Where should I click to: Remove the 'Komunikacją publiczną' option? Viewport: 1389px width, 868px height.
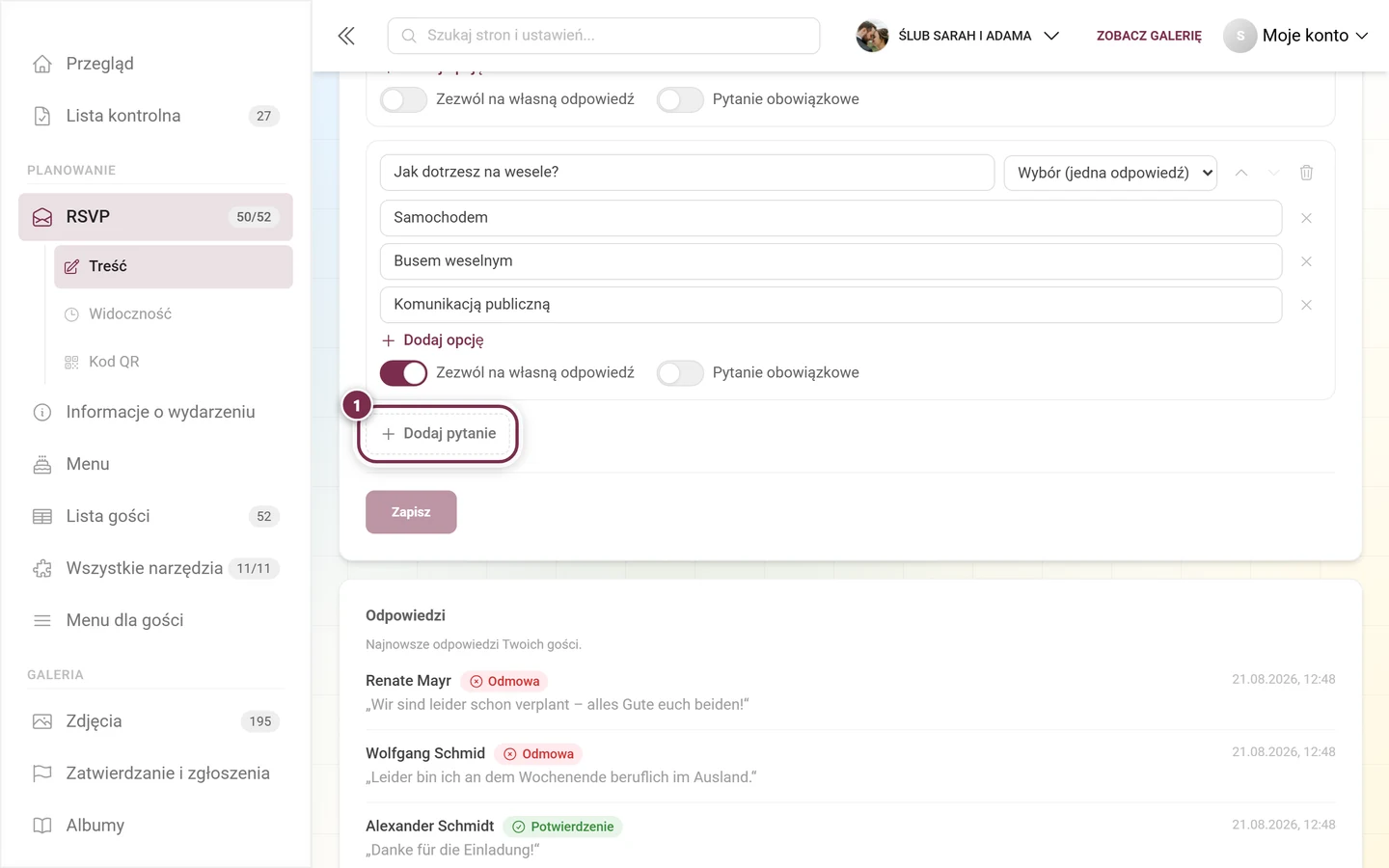1306,305
